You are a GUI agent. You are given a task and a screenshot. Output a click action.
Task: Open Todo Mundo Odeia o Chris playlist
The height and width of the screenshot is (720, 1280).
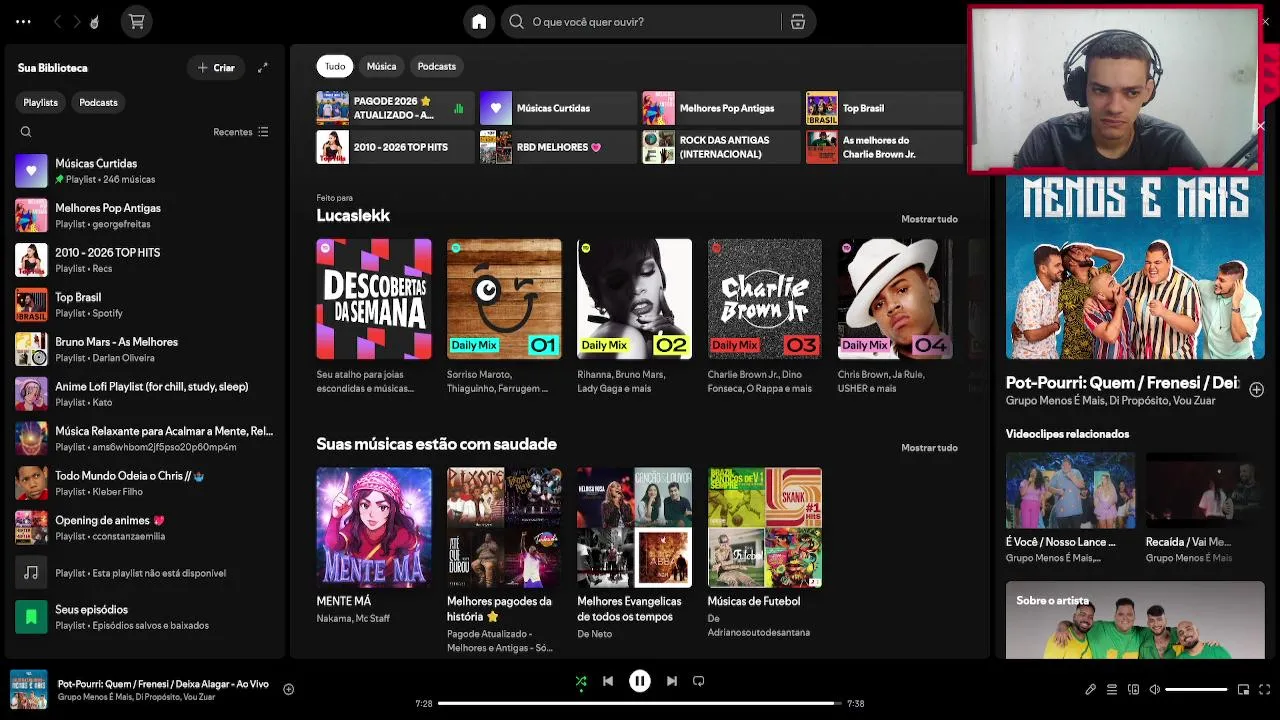[144, 483]
